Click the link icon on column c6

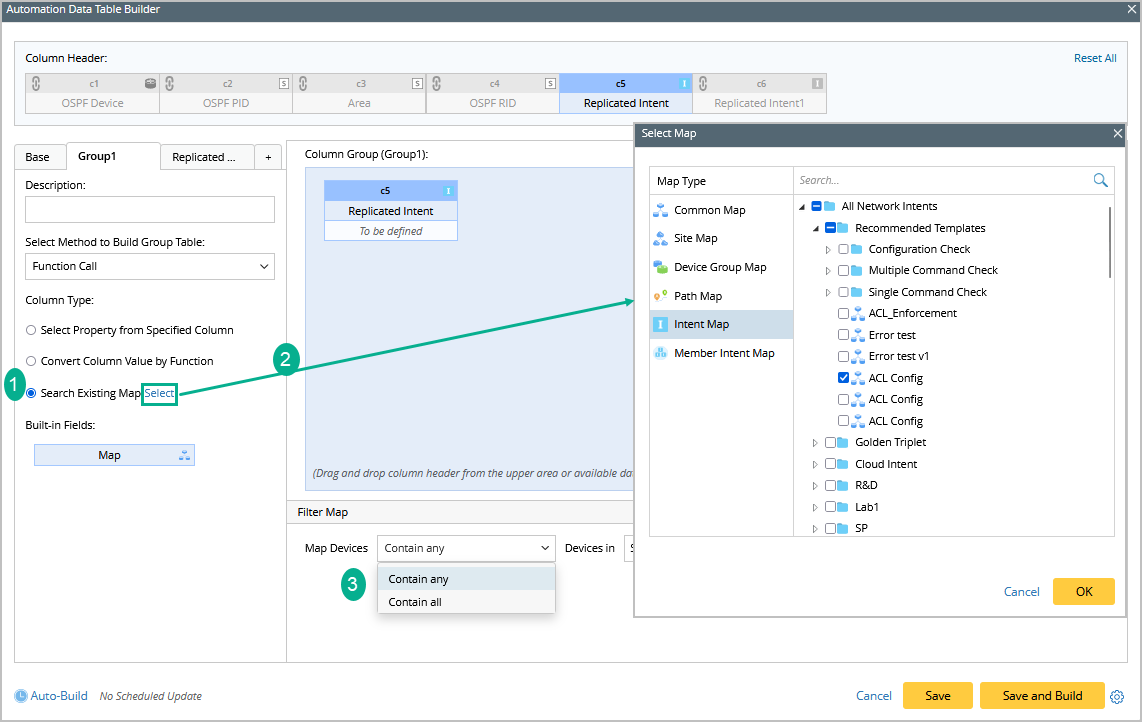(x=702, y=83)
